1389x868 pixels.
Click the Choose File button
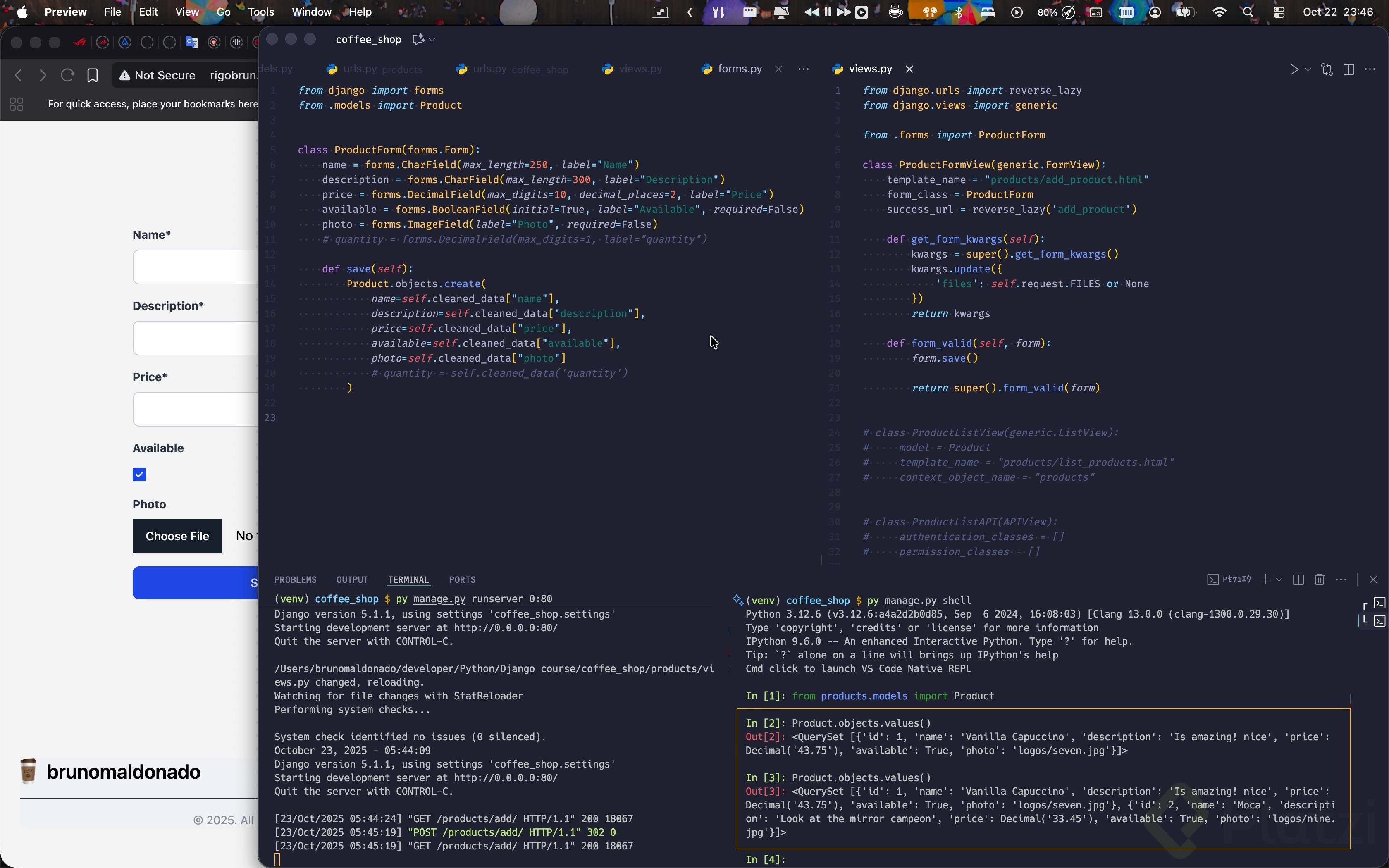177,536
